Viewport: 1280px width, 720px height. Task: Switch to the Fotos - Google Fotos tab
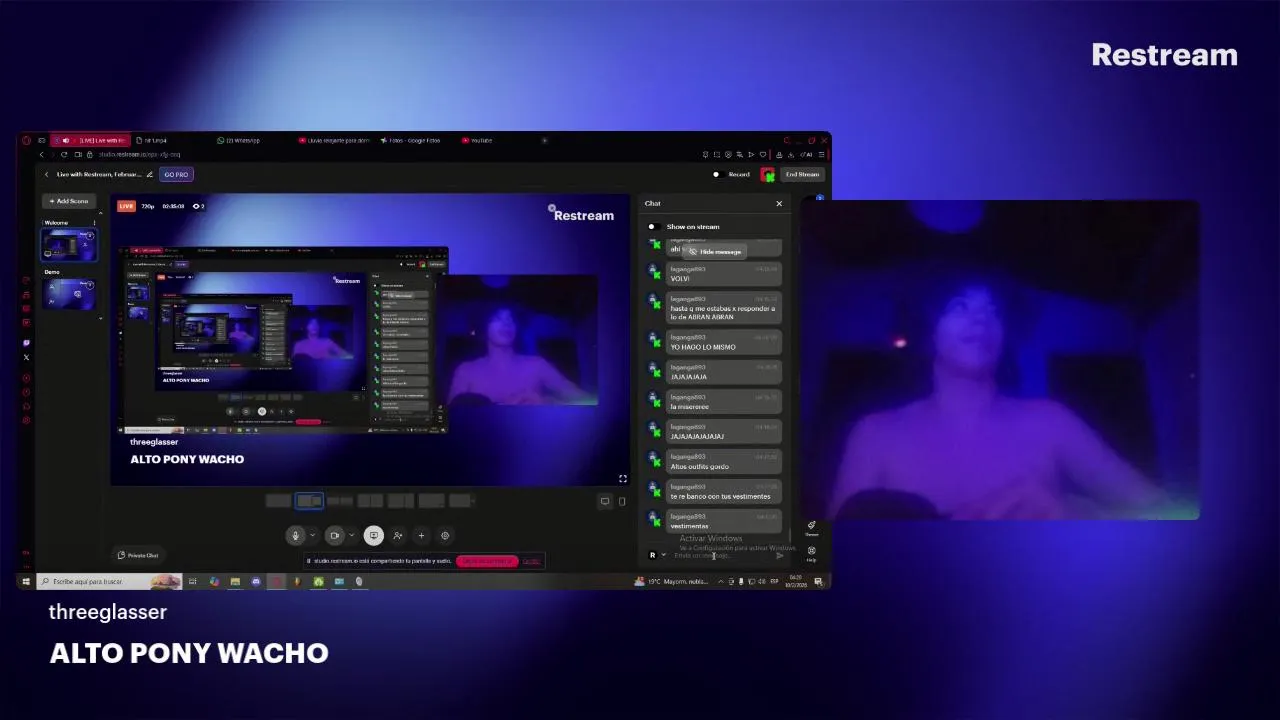[411, 140]
